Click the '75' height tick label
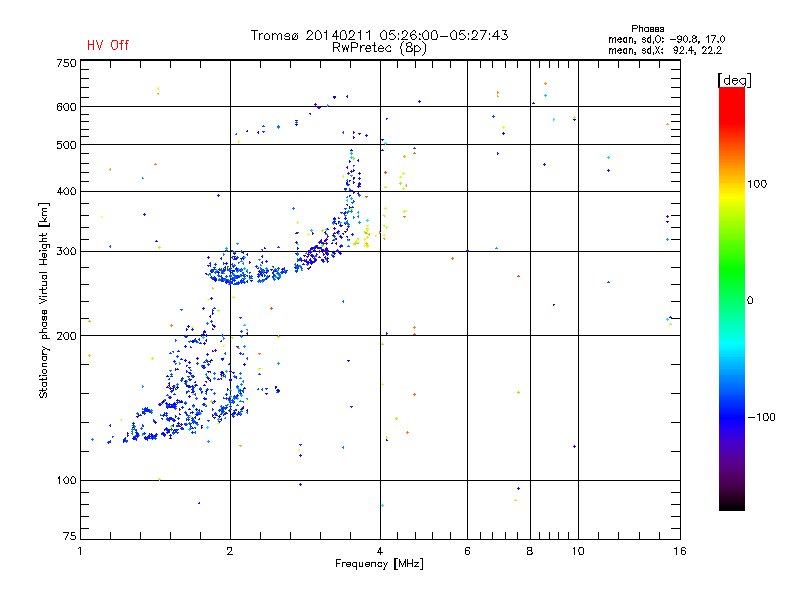800x600 pixels. (x=69, y=536)
